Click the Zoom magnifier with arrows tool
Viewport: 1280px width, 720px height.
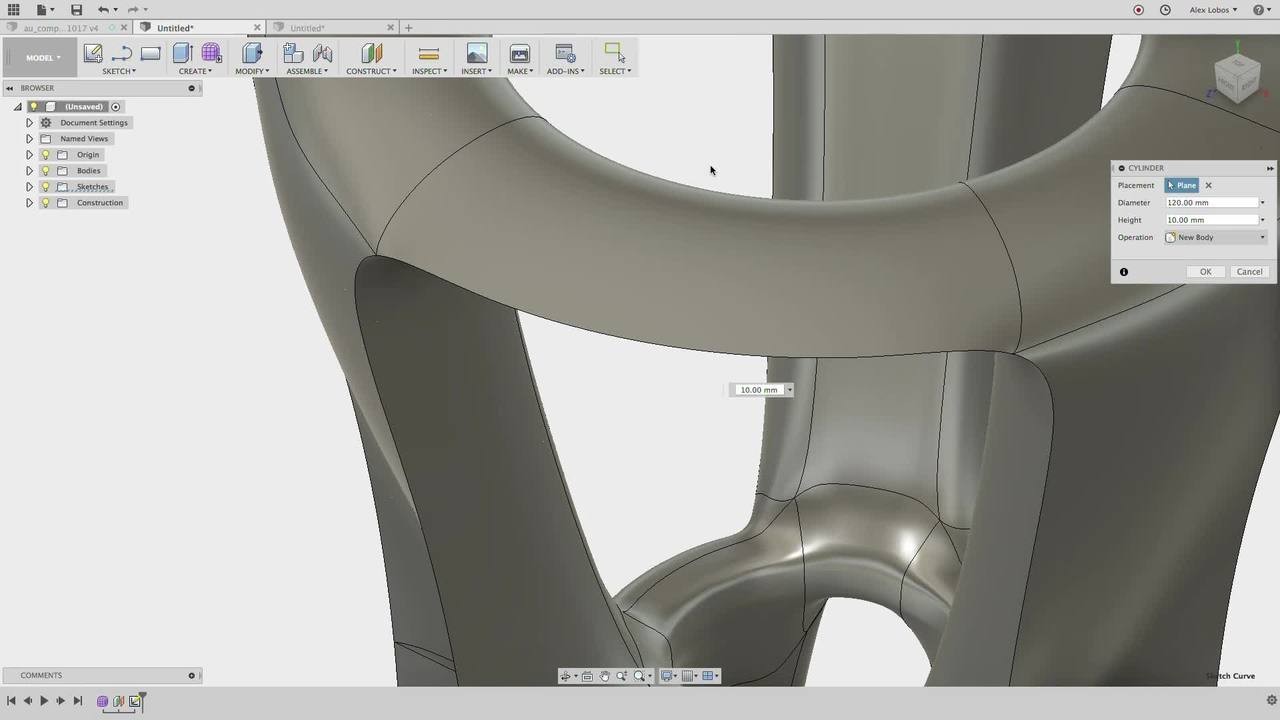621,676
